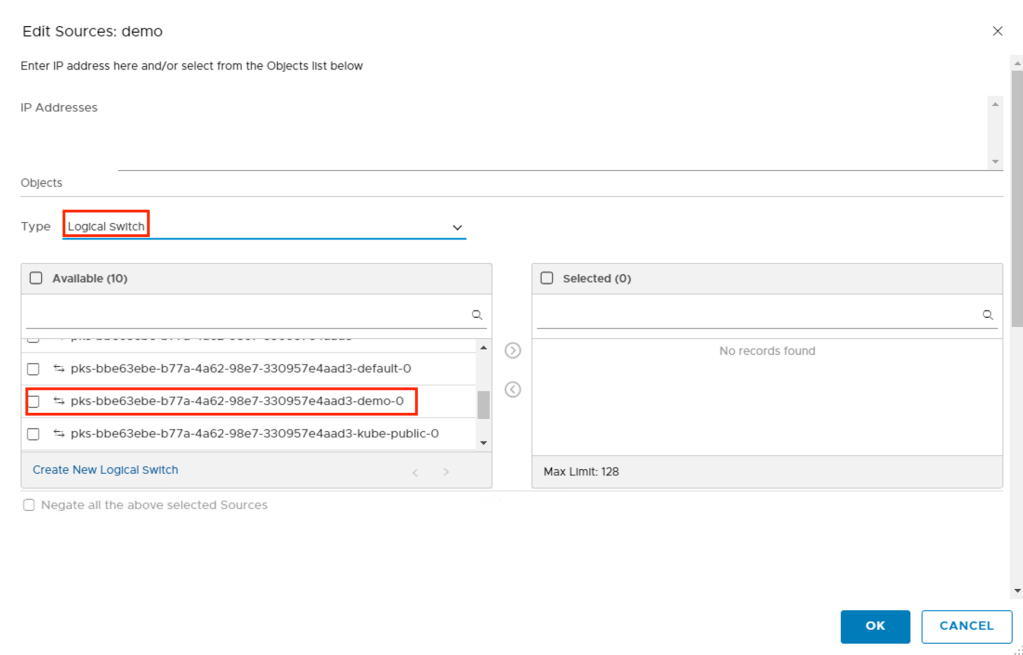Go to previous page of Available list
Image resolution: width=1023 pixels, height=655 pixels.
416,472
